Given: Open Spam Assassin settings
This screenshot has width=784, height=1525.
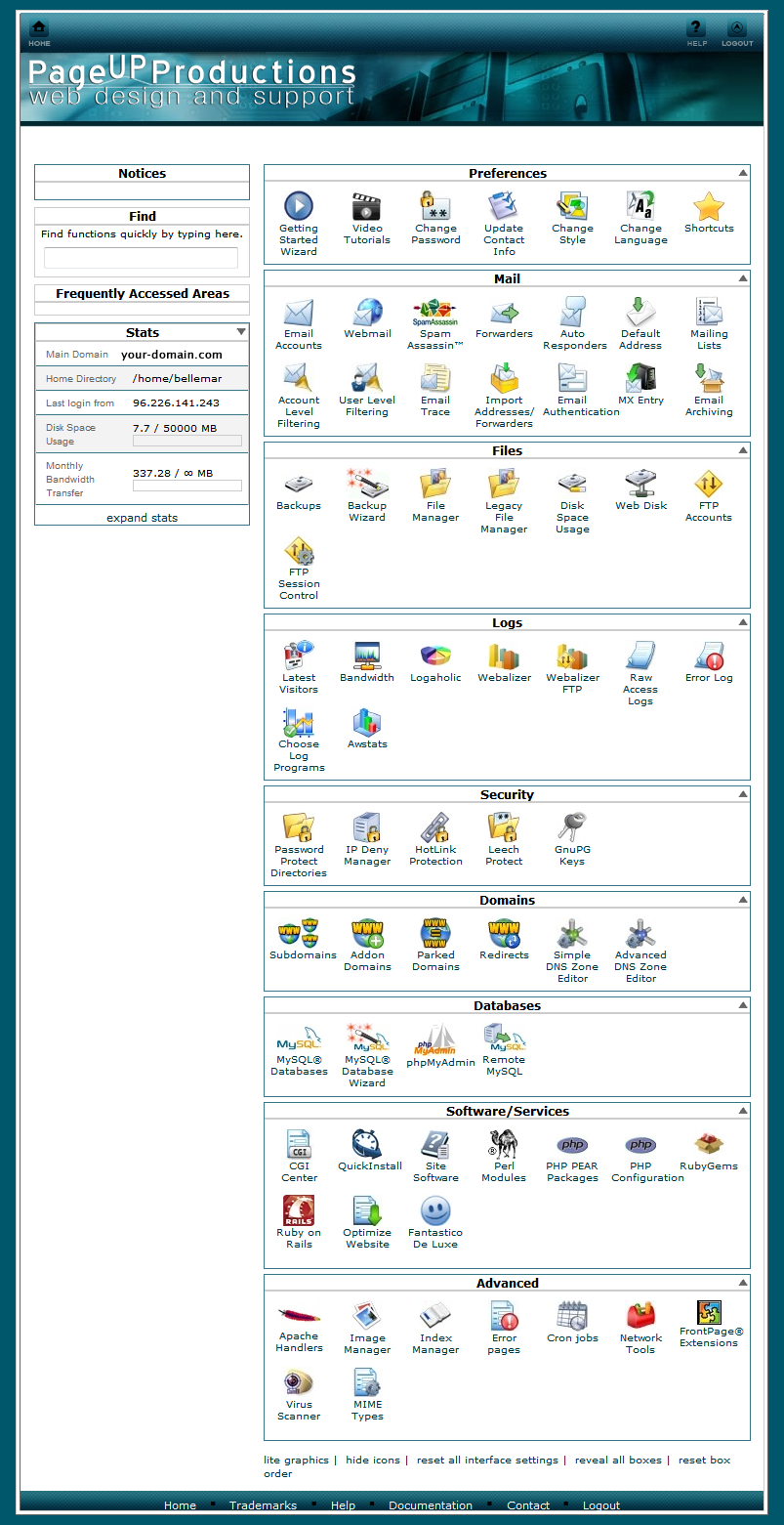Looking at the screenshot, I should pyautogui.click(x=435, y=314).
